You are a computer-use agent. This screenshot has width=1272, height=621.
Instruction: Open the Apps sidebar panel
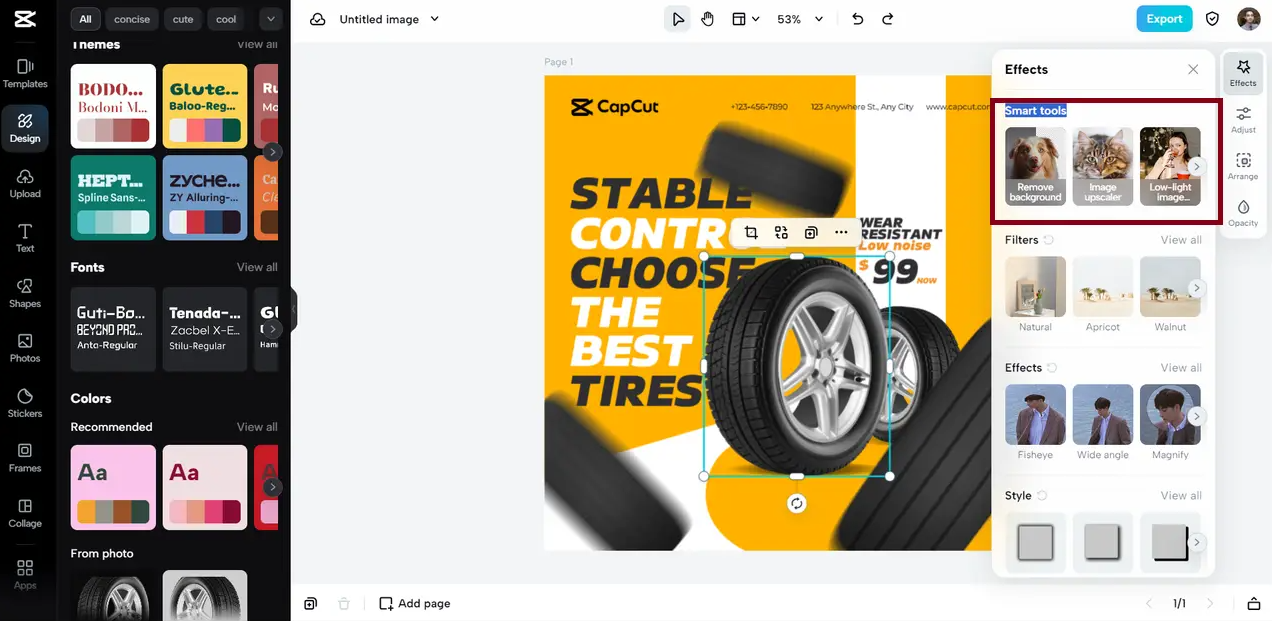click(25, 575)
